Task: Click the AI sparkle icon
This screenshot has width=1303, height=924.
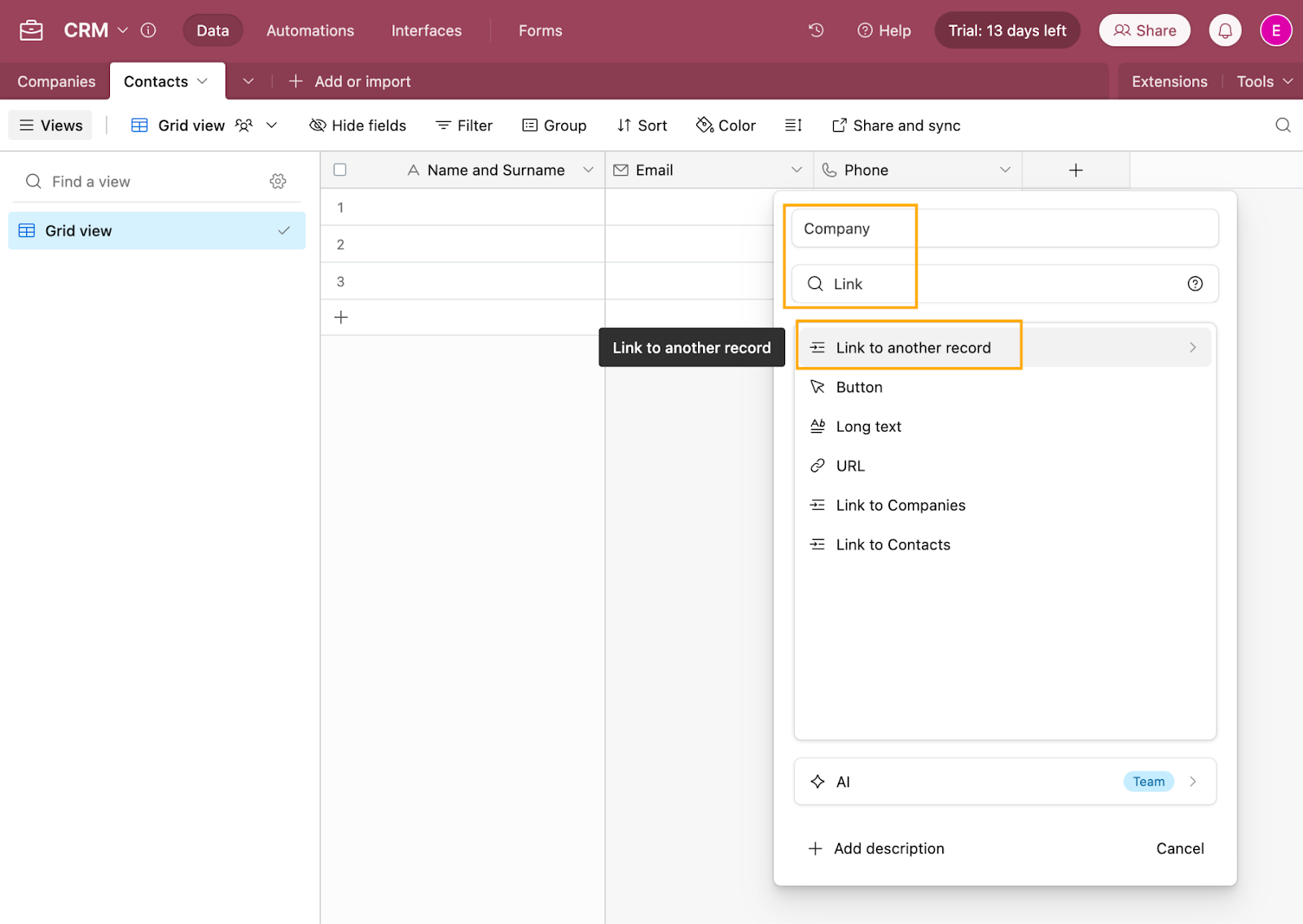Action: click(818, 782)
